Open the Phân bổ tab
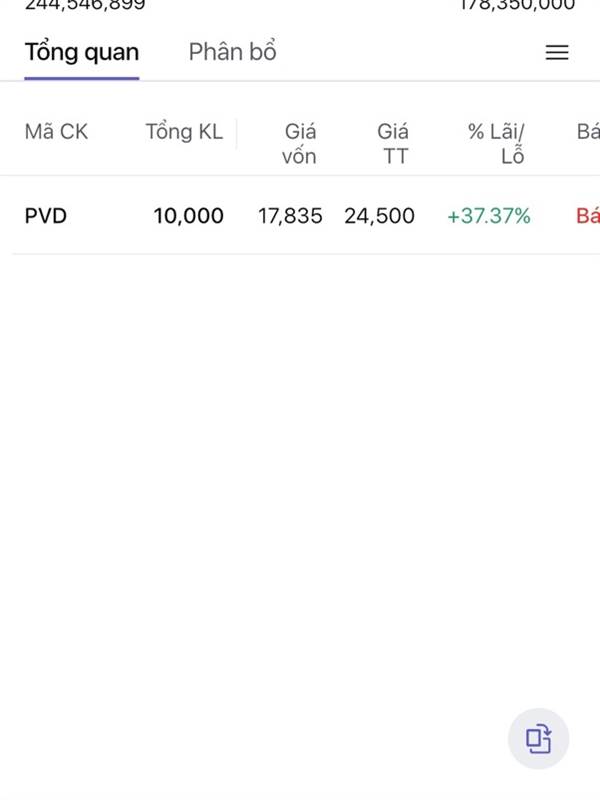The image size is (600, 800). (232, 52)
